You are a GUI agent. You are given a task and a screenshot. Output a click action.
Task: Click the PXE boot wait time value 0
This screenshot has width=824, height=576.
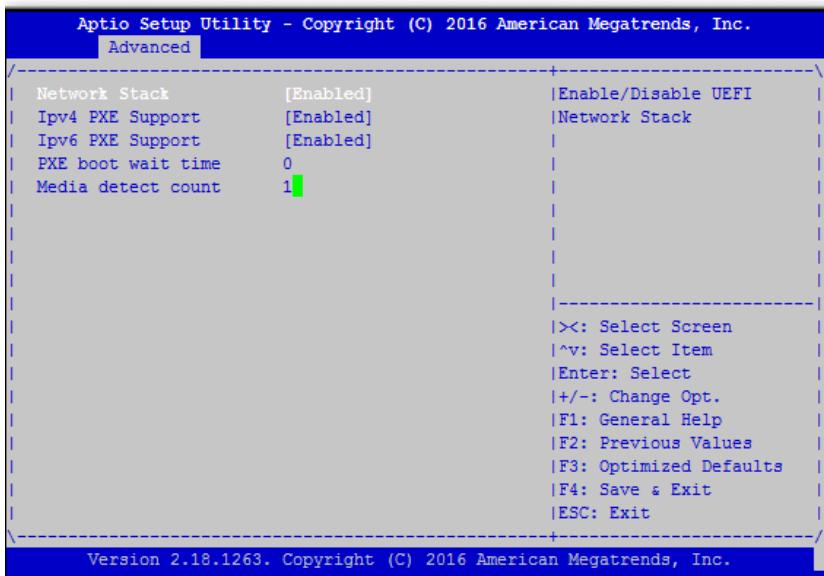287,163
